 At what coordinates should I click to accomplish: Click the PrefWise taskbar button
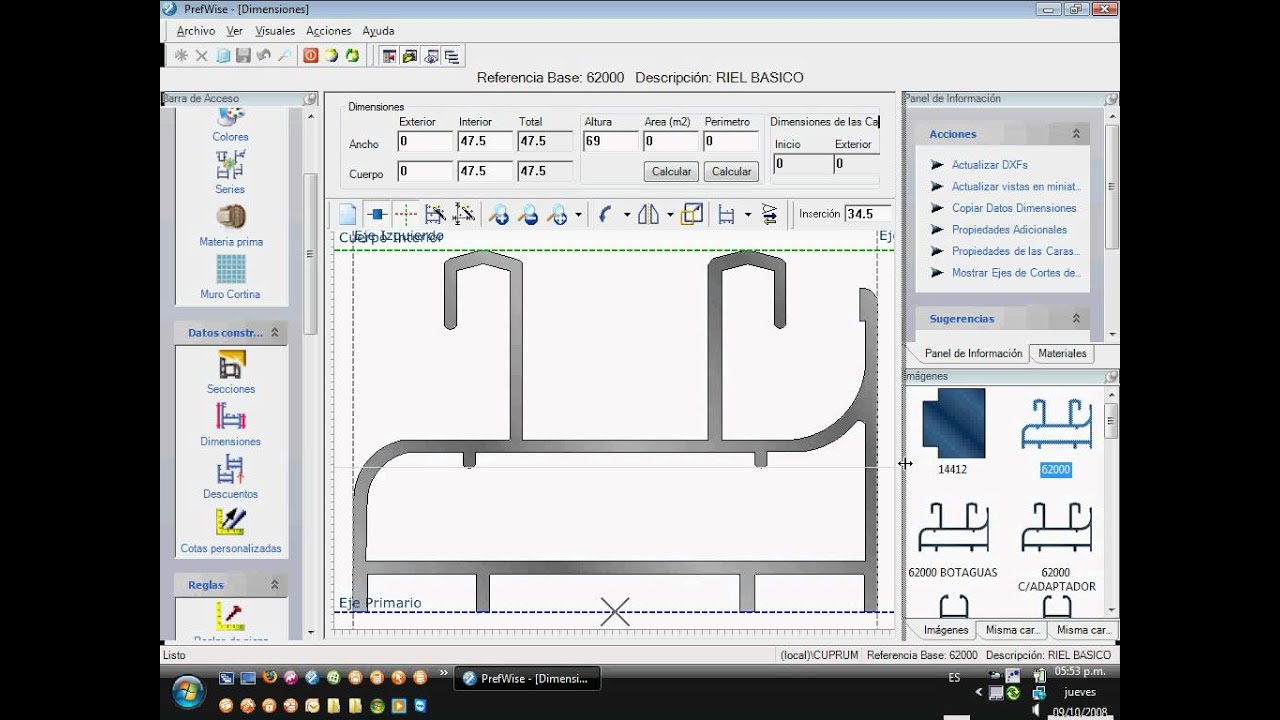pos(527,678)
